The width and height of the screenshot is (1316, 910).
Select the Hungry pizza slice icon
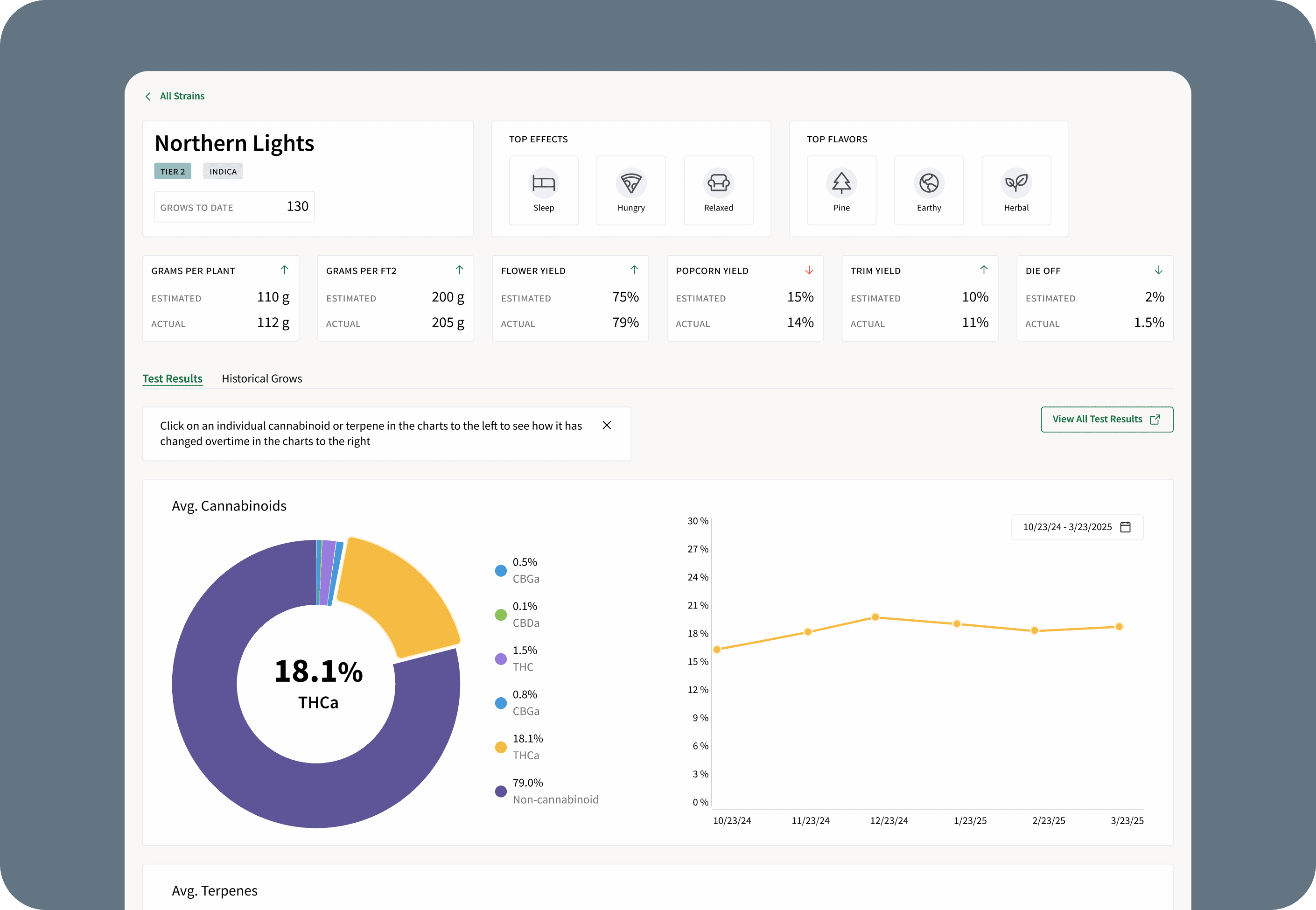pos(630,183)
